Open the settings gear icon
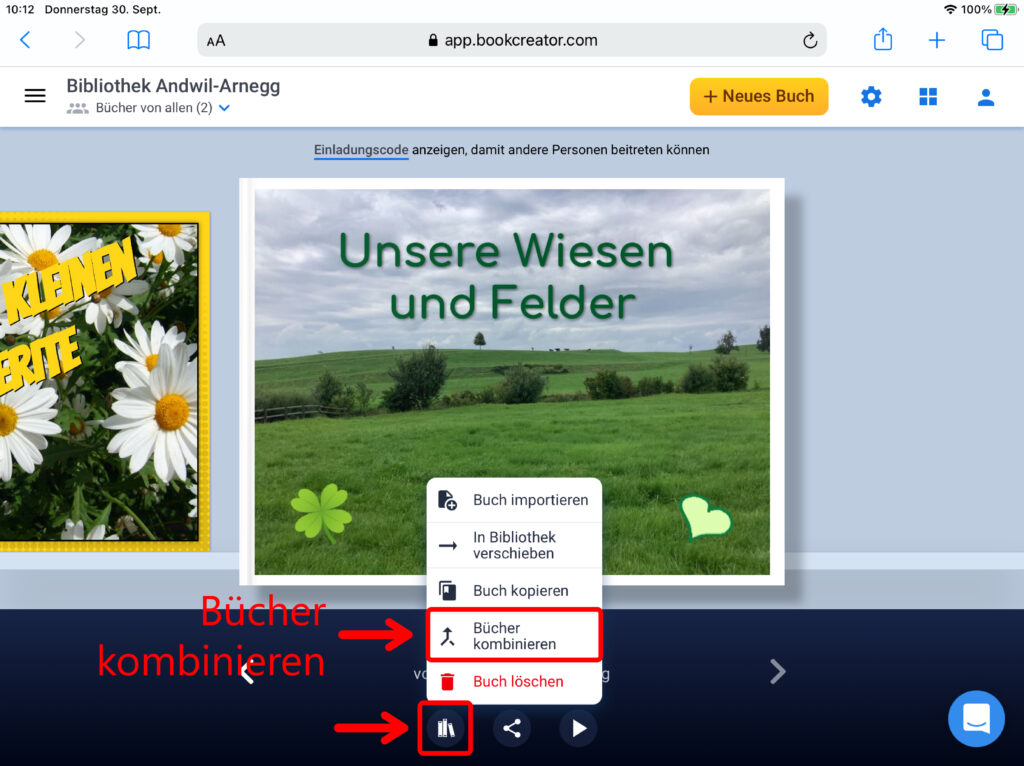This screenshot has height=766, width=1024. coord(872,97)
